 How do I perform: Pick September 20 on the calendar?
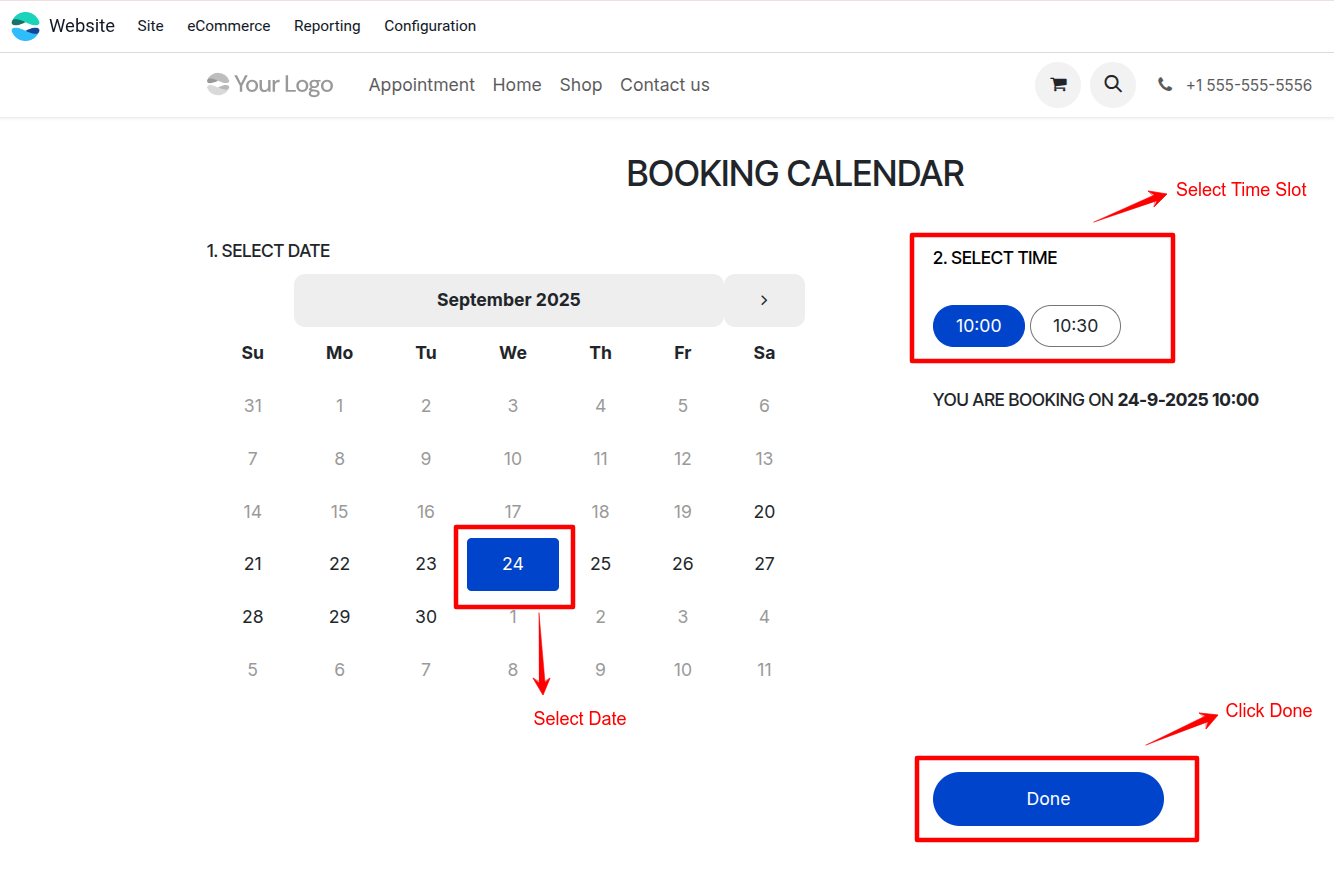[x=764, y=511]
